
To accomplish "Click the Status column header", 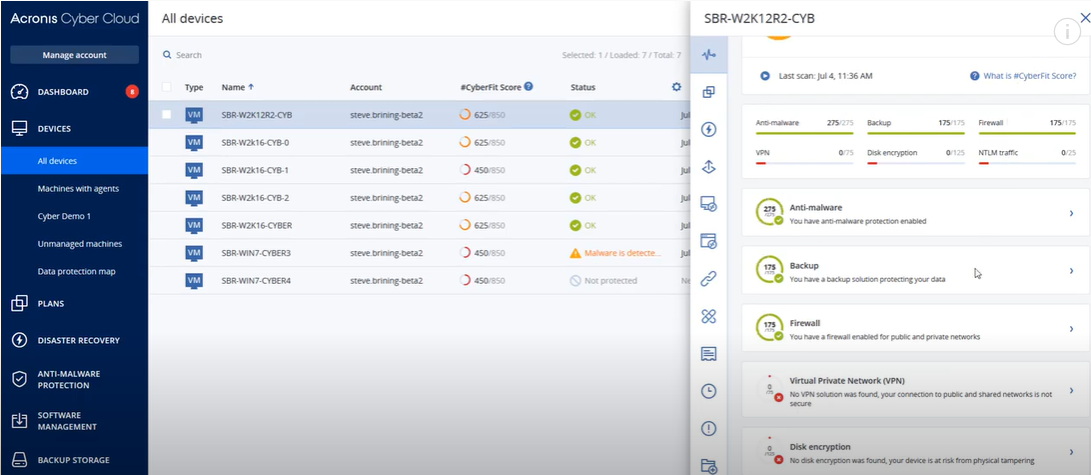I will point(582,88).
